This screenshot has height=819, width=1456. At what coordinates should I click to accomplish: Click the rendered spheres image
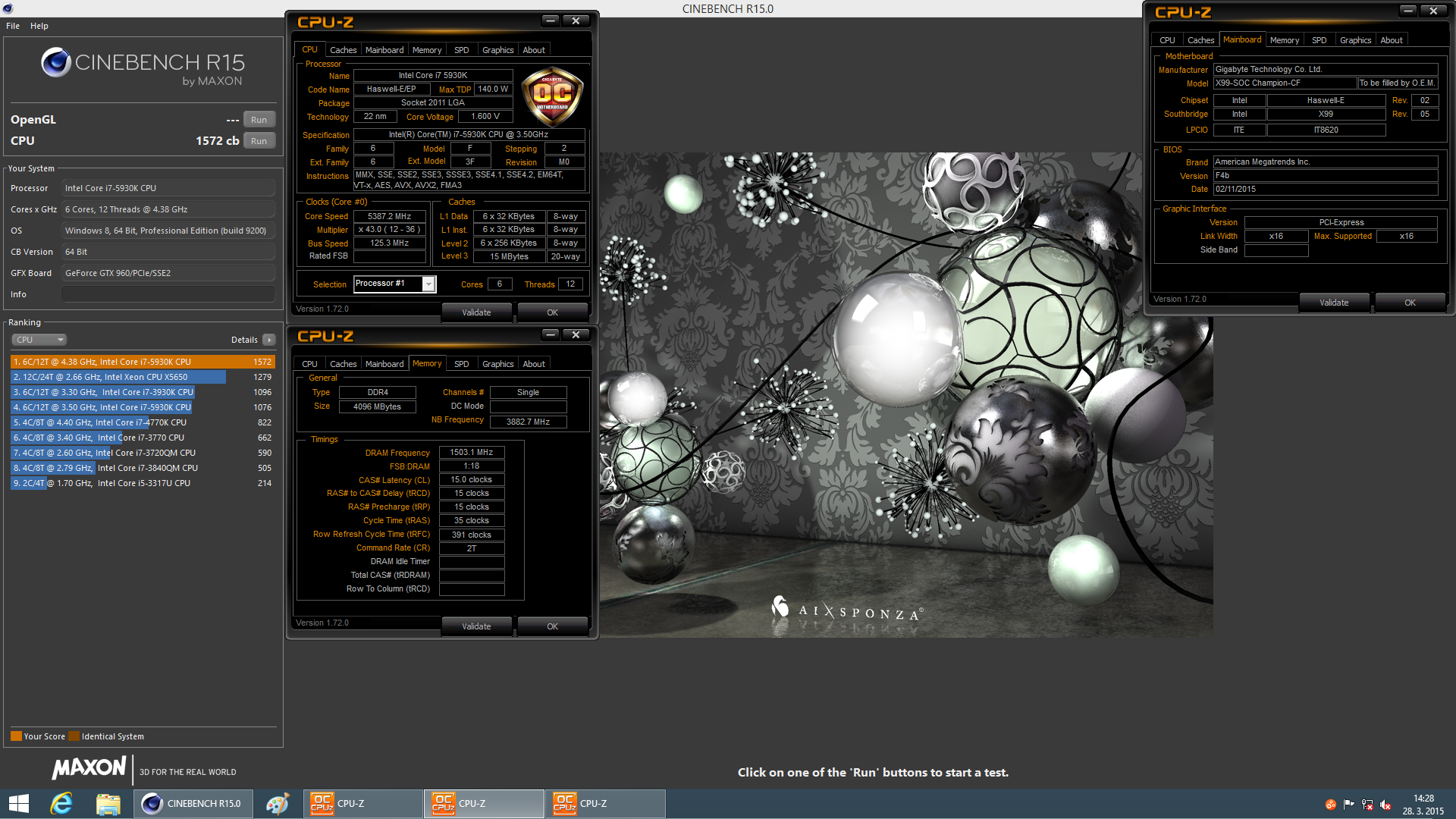(906, 394)
